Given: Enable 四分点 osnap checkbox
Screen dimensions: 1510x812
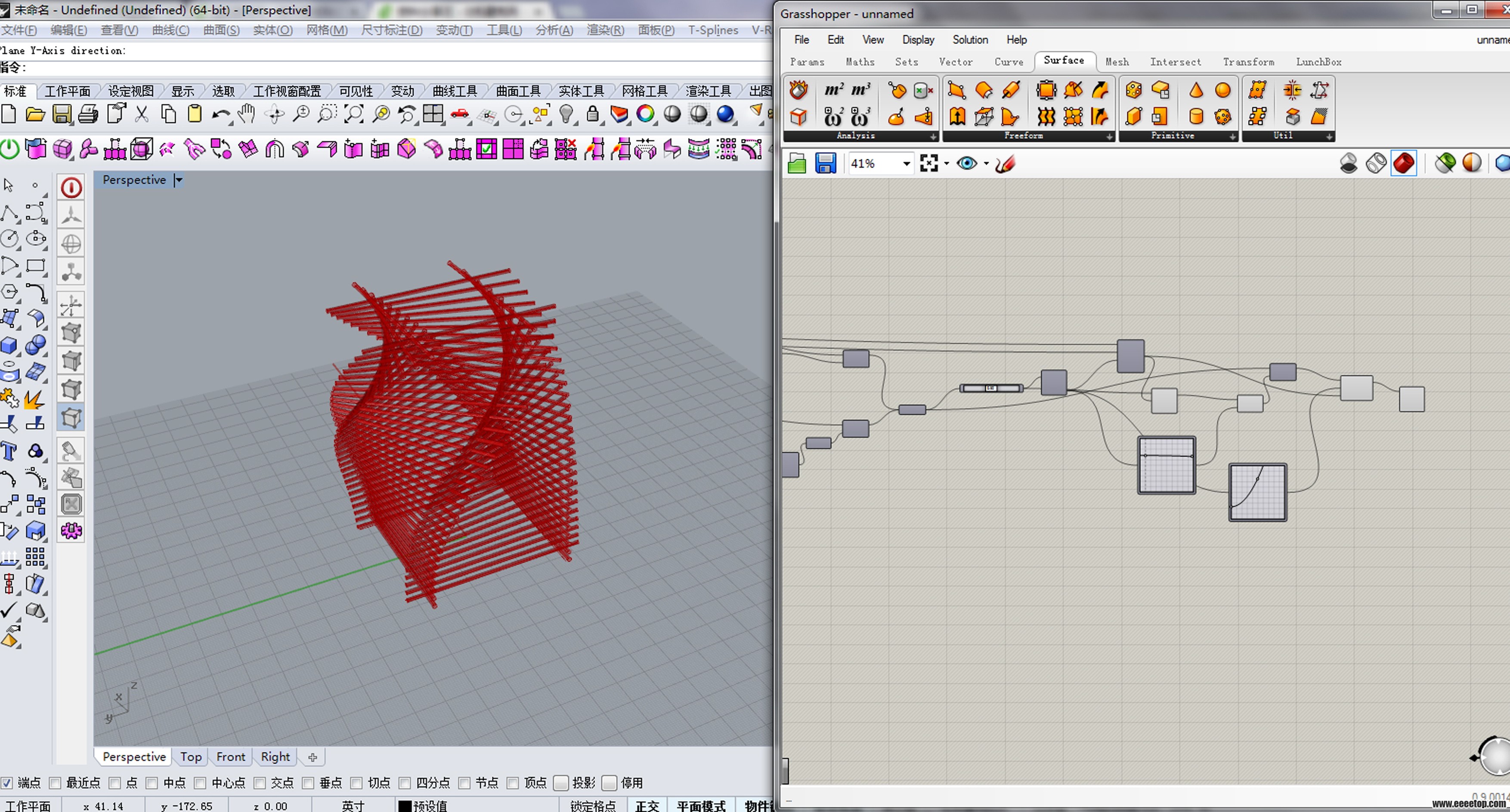Looking at the screenshot, I should 405,783.
